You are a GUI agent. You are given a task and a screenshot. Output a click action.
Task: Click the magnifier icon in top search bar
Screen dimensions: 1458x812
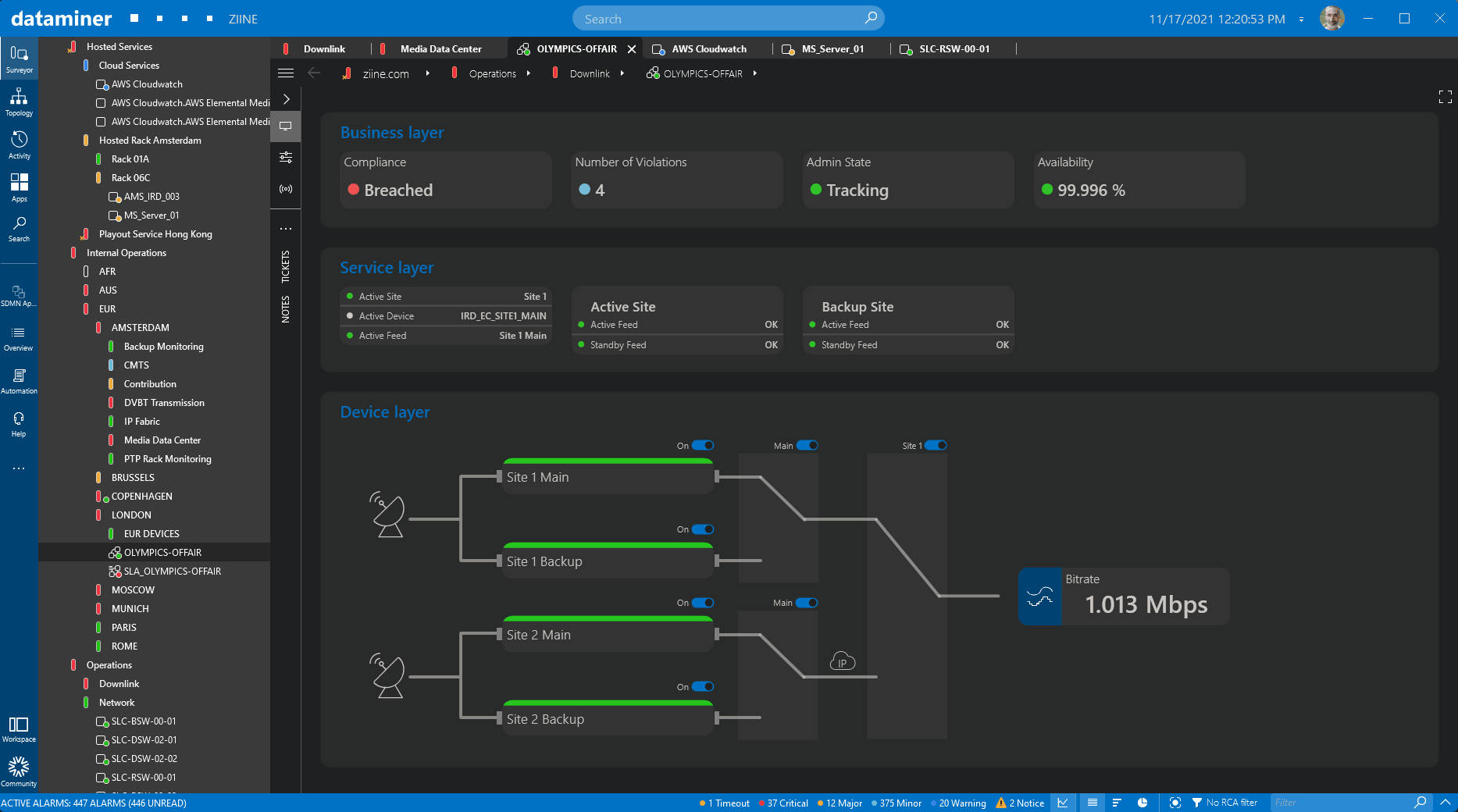point(871,18)
